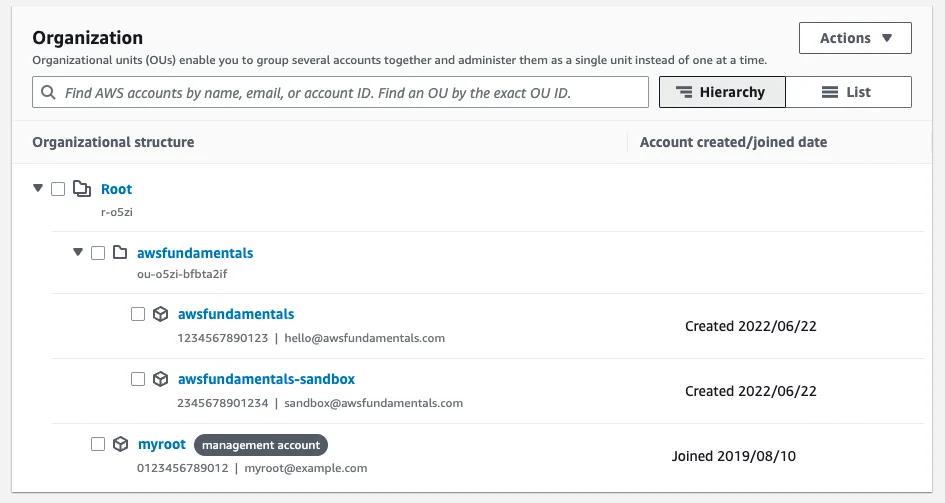Open the Actions dropdown menu
This screenshot has height=503, width=945.
tap(855, 38)
